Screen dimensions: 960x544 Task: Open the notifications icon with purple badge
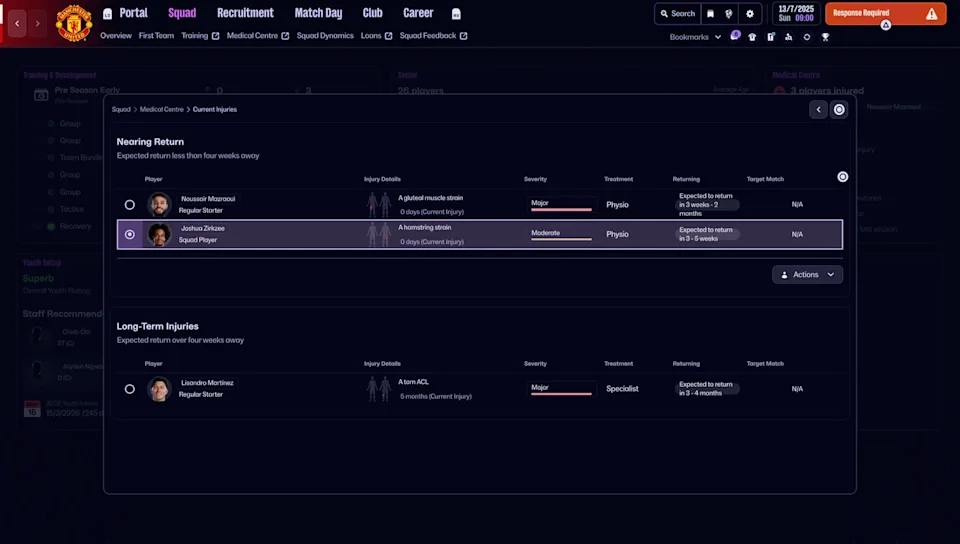pos(734,36)
